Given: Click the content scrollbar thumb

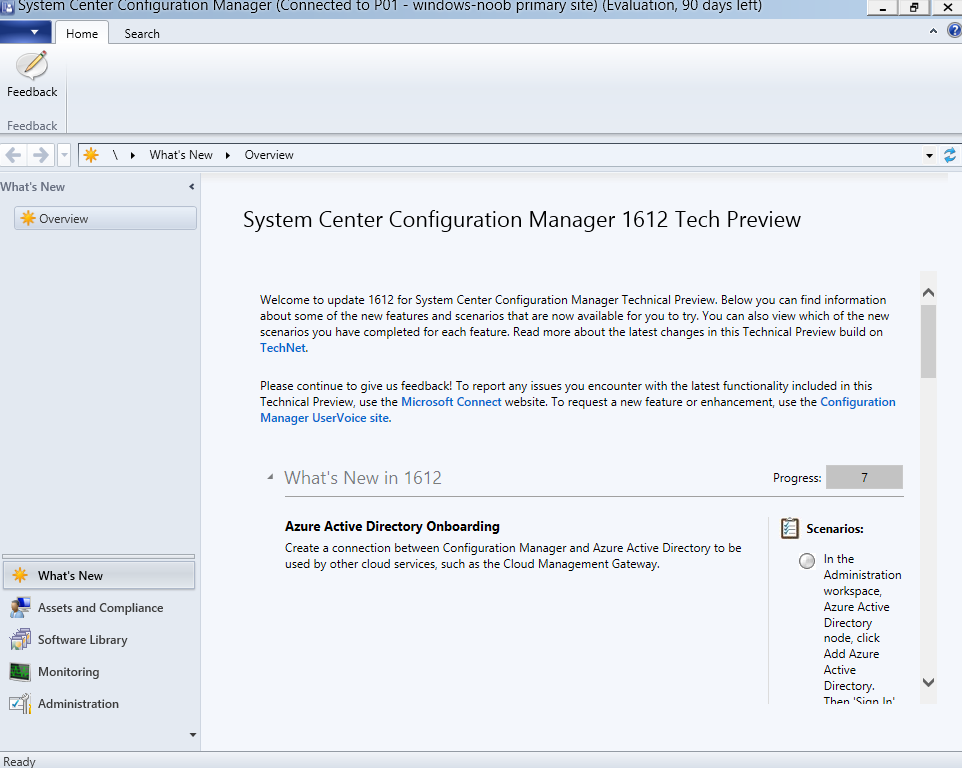Looking at the screenshot, I should (x=928, y=341).
